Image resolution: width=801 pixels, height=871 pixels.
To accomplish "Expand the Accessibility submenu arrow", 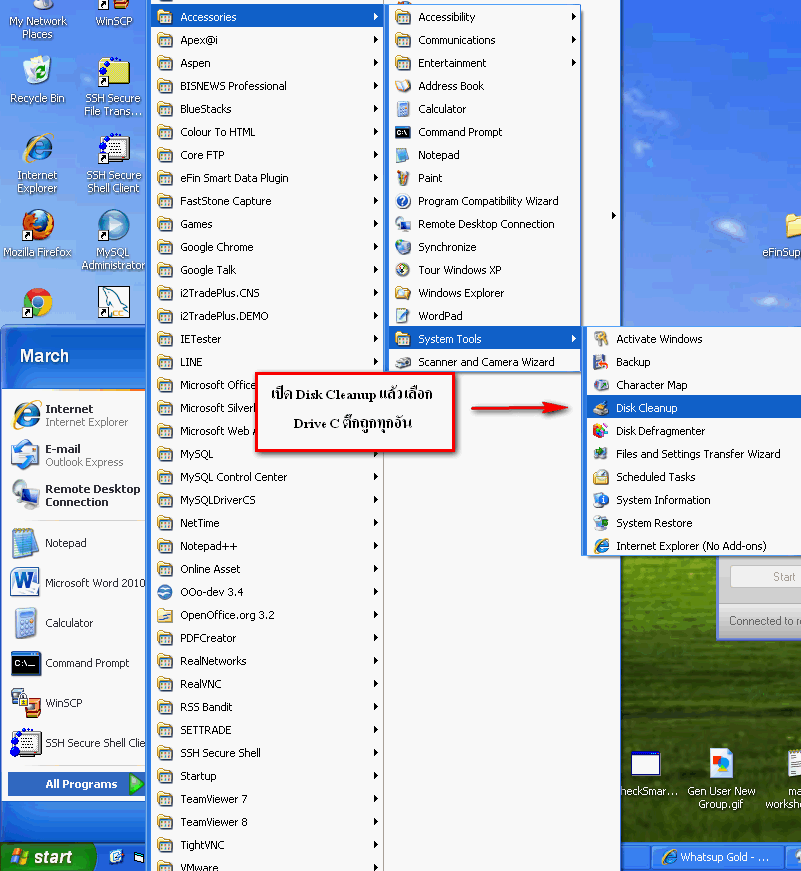I will coord(573,17).
